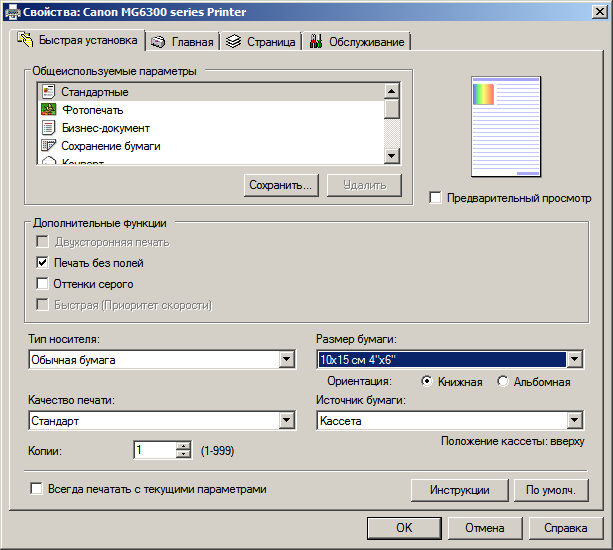Image resolution: width=613 pixels, height=550 pixels.
Task: Click the presets list scroll-down arrow
Action: click(x=392, y=156)
